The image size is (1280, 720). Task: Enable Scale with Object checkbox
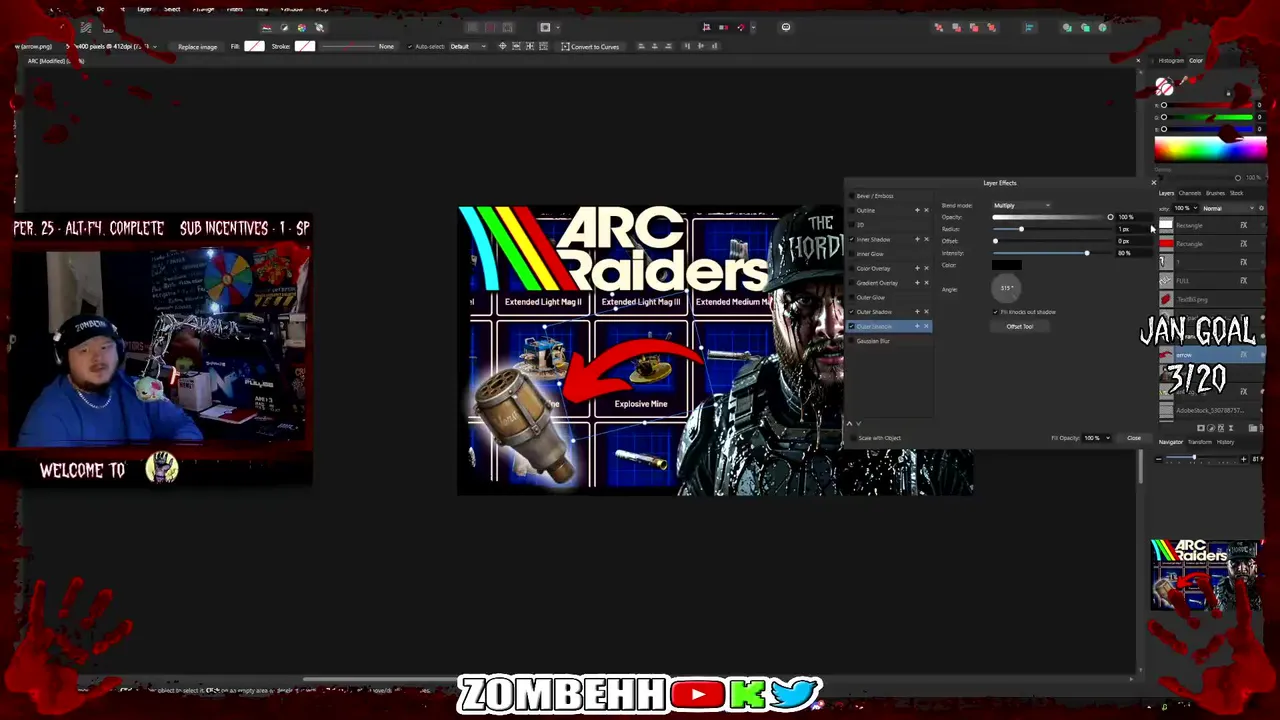[x=853, y=438]
